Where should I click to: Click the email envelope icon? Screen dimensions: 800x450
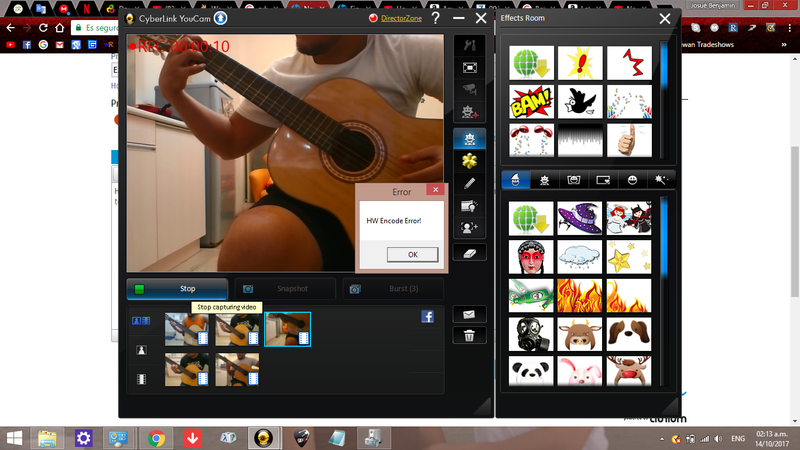[469, 314]
